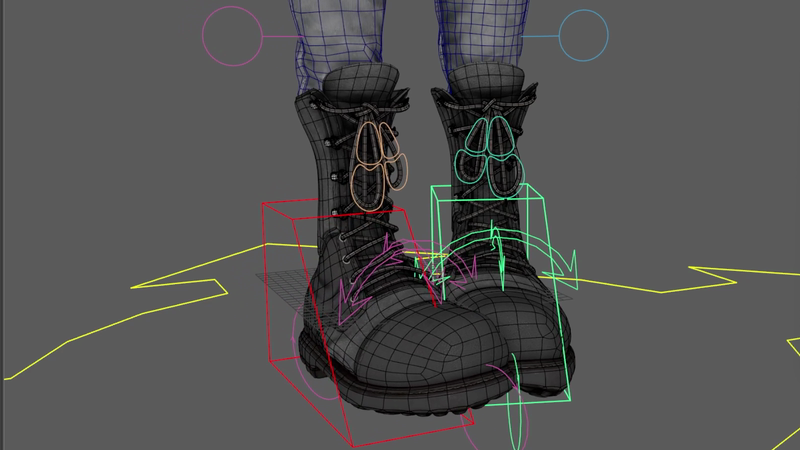Select the green shoelace bow control curve
Viewport: 800px width, 450px height.
489,157
